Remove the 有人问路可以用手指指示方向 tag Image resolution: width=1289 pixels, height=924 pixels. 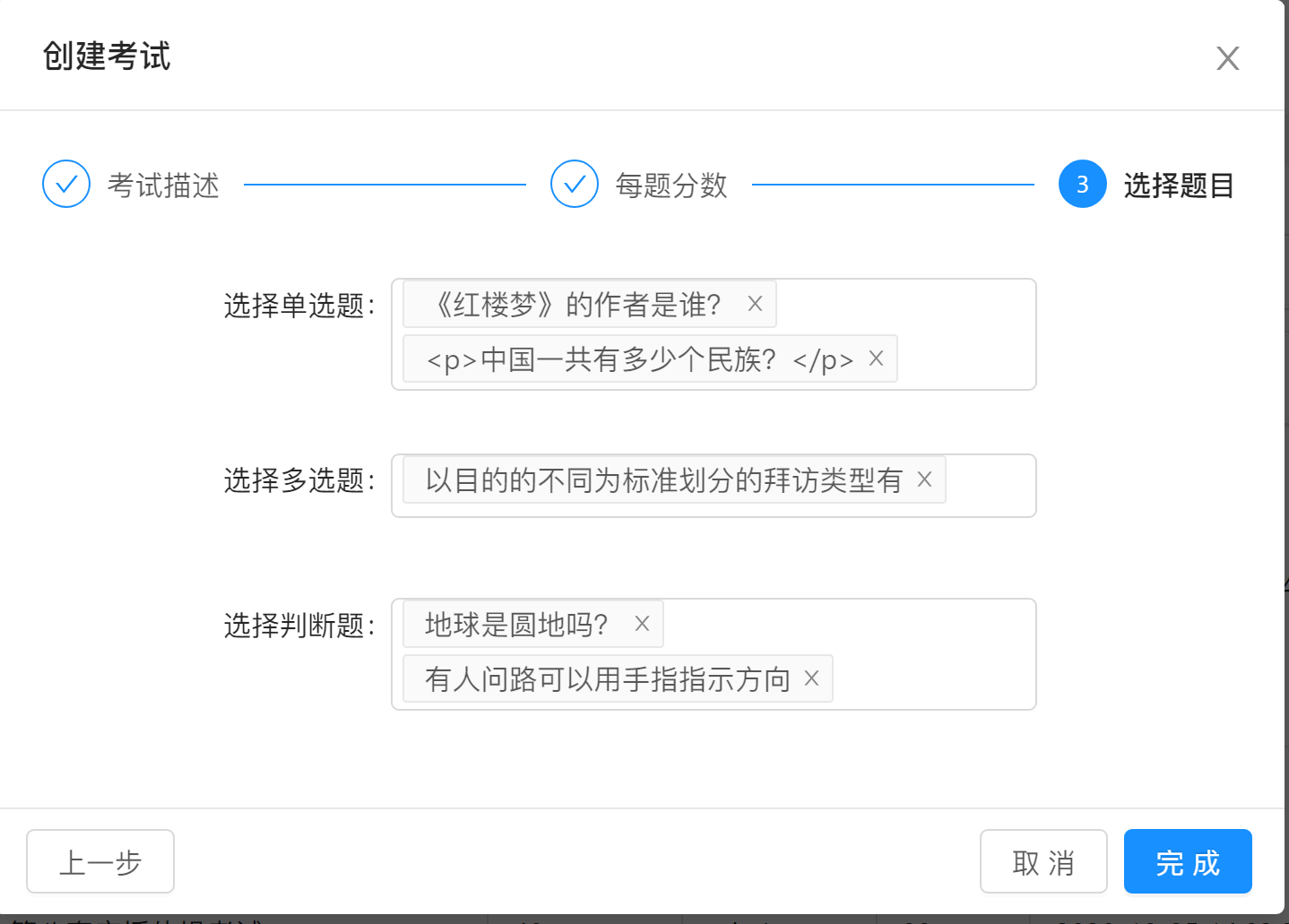tap(811, 678)
